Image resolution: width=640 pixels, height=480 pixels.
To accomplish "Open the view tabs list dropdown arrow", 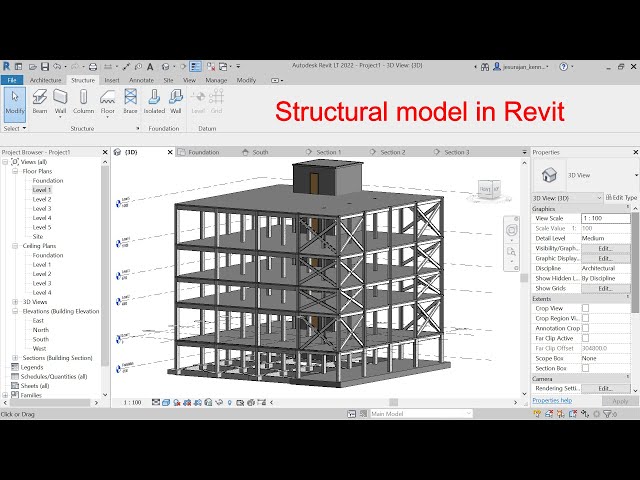I will click(524, 152).
